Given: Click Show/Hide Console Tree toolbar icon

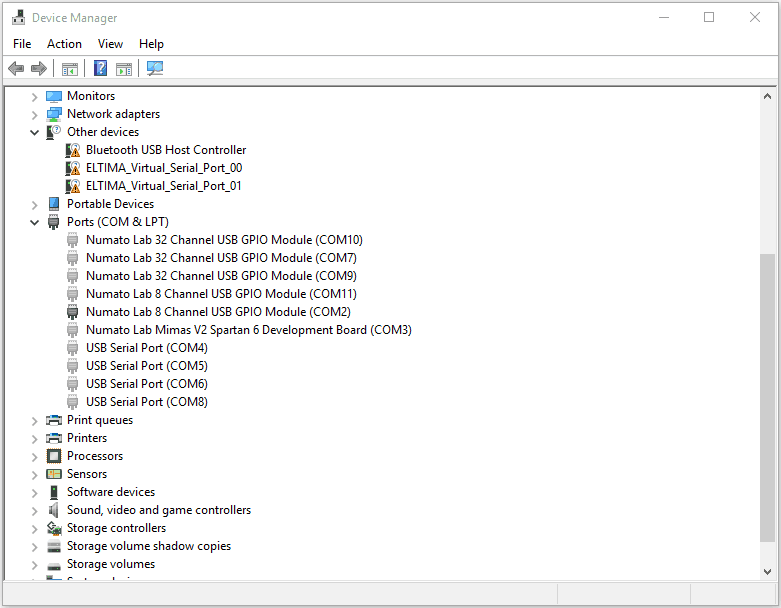Looking at the screenshot, I should click(70, 68).
